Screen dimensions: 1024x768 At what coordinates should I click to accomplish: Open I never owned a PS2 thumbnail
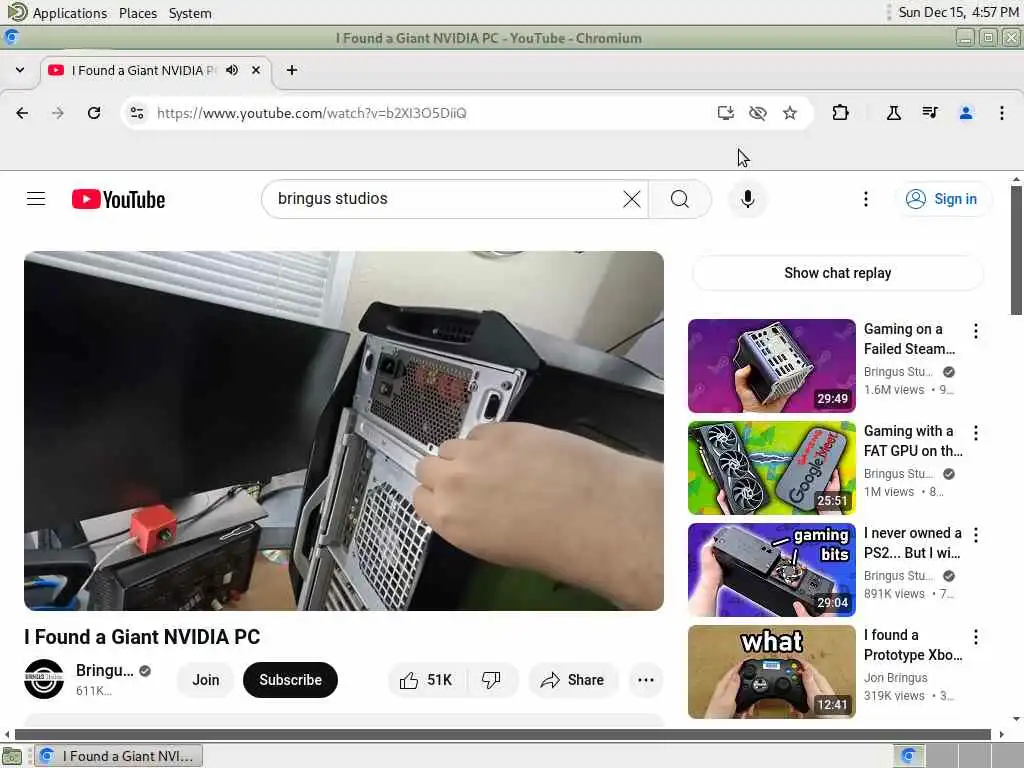(x=771, y=569)
